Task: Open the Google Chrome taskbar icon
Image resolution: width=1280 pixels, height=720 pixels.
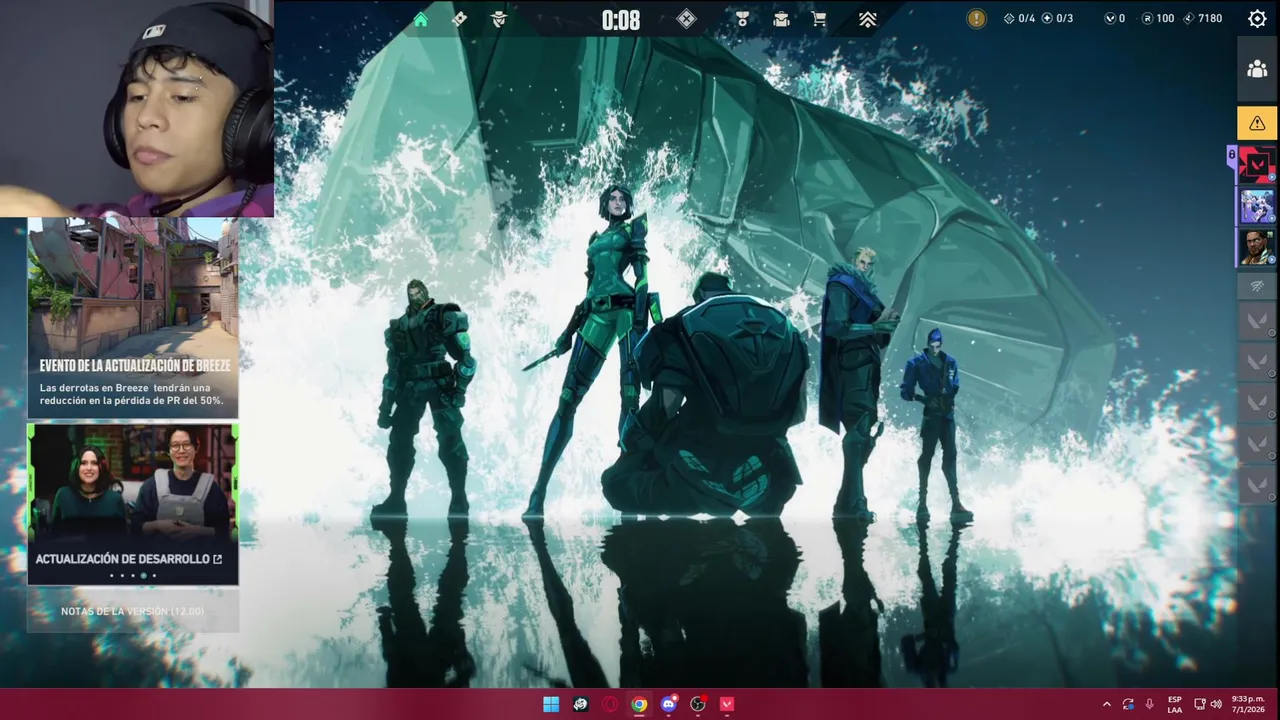Action: pyautogui.click(x=639, y=704)
